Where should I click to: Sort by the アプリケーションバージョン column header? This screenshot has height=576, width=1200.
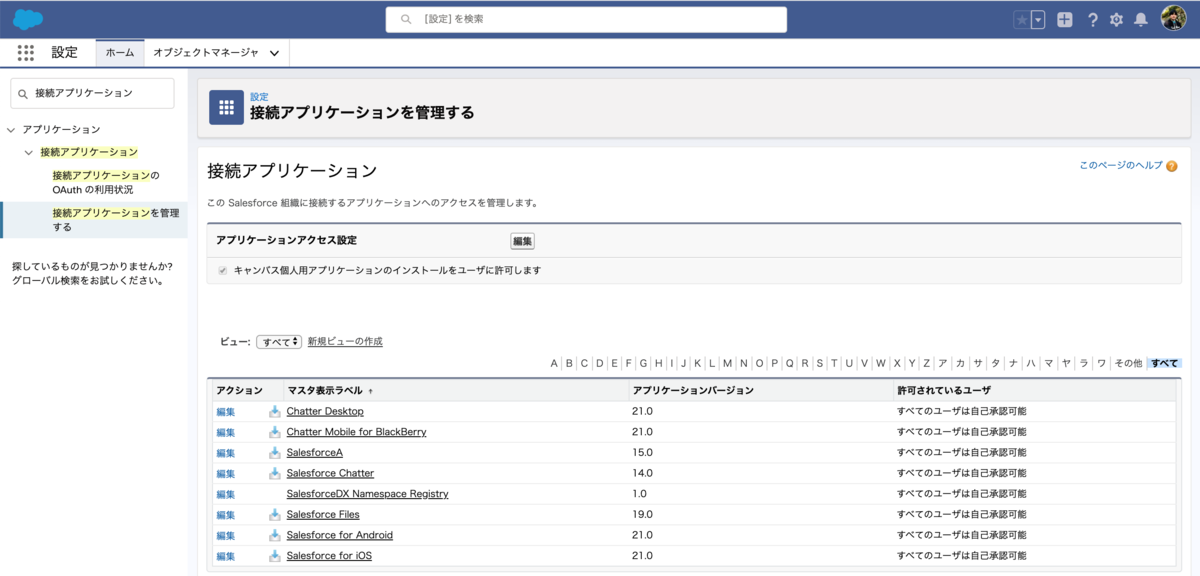point(692,390)
